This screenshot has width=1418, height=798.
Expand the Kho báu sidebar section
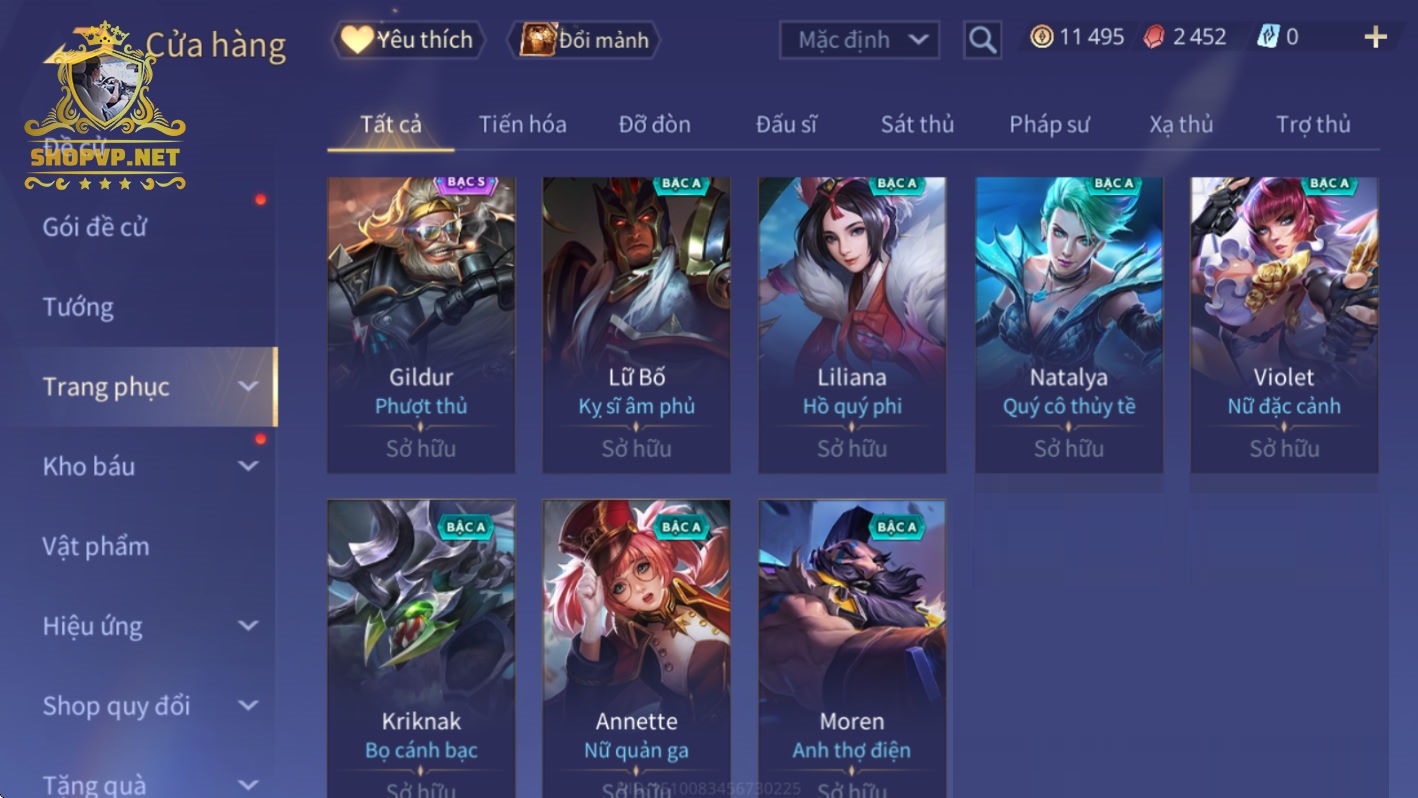(150, 466)
